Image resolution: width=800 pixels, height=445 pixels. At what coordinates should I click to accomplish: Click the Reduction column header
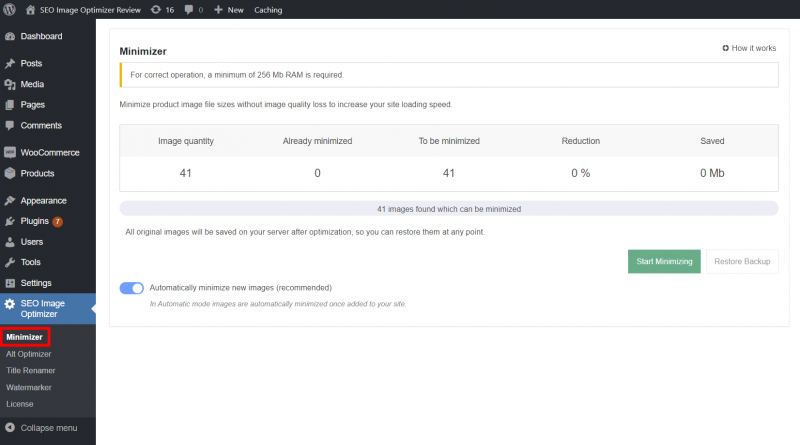point(581,141)
